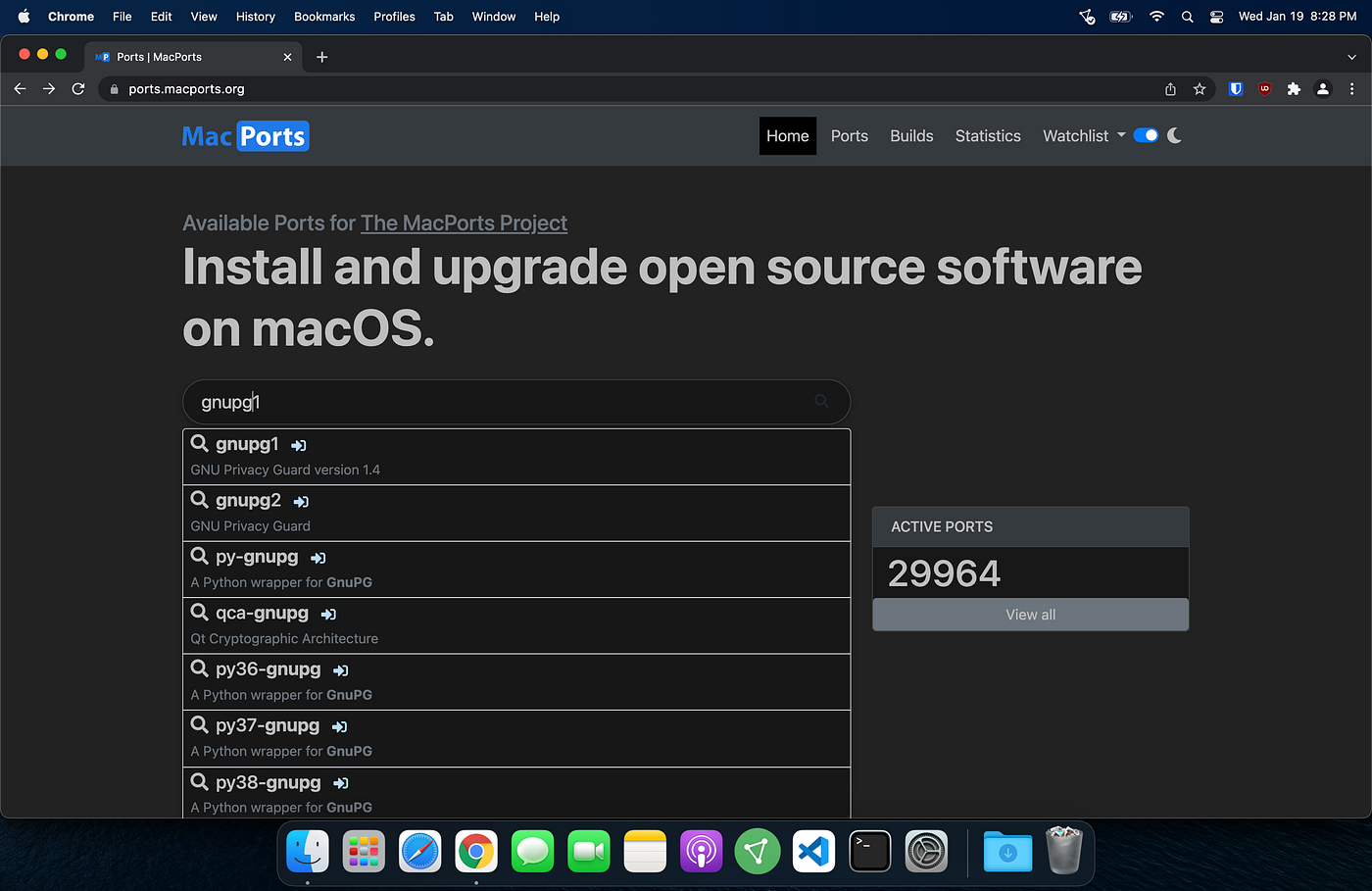
Task: Select the py36-gnupg suggestion
Action: coord(516,682)
